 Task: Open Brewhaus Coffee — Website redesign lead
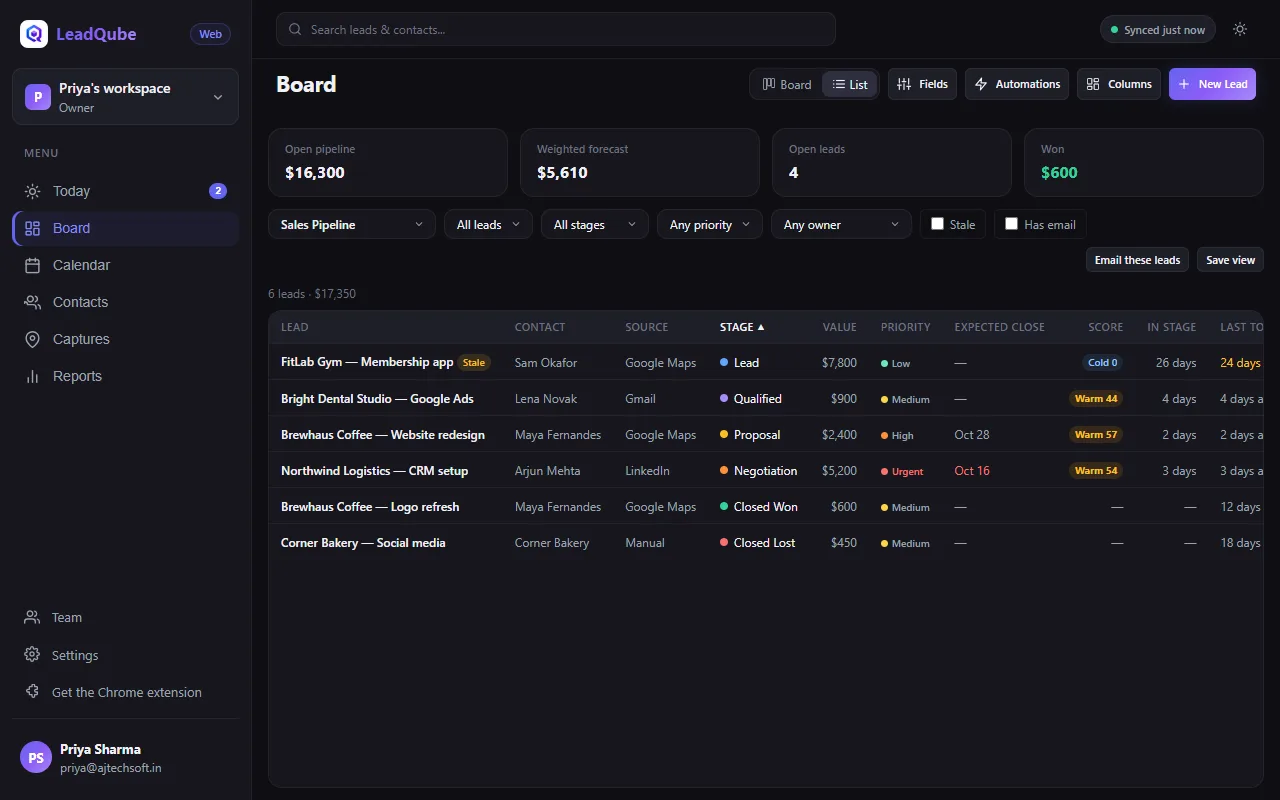(383, 434)
